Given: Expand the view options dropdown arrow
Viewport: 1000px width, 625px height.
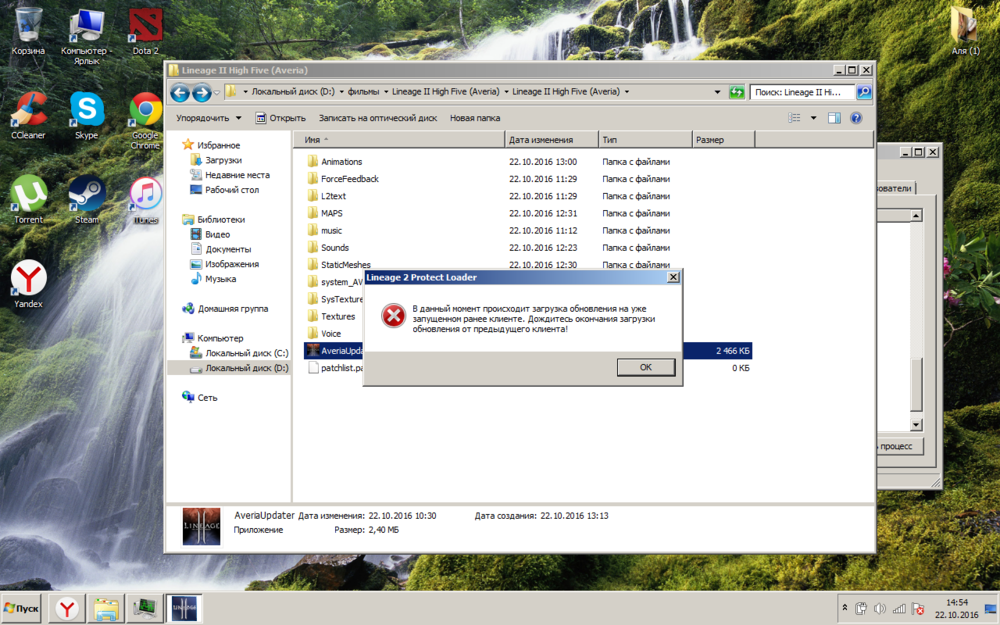Looking at the screenshot, I should [x=813, y=118].
